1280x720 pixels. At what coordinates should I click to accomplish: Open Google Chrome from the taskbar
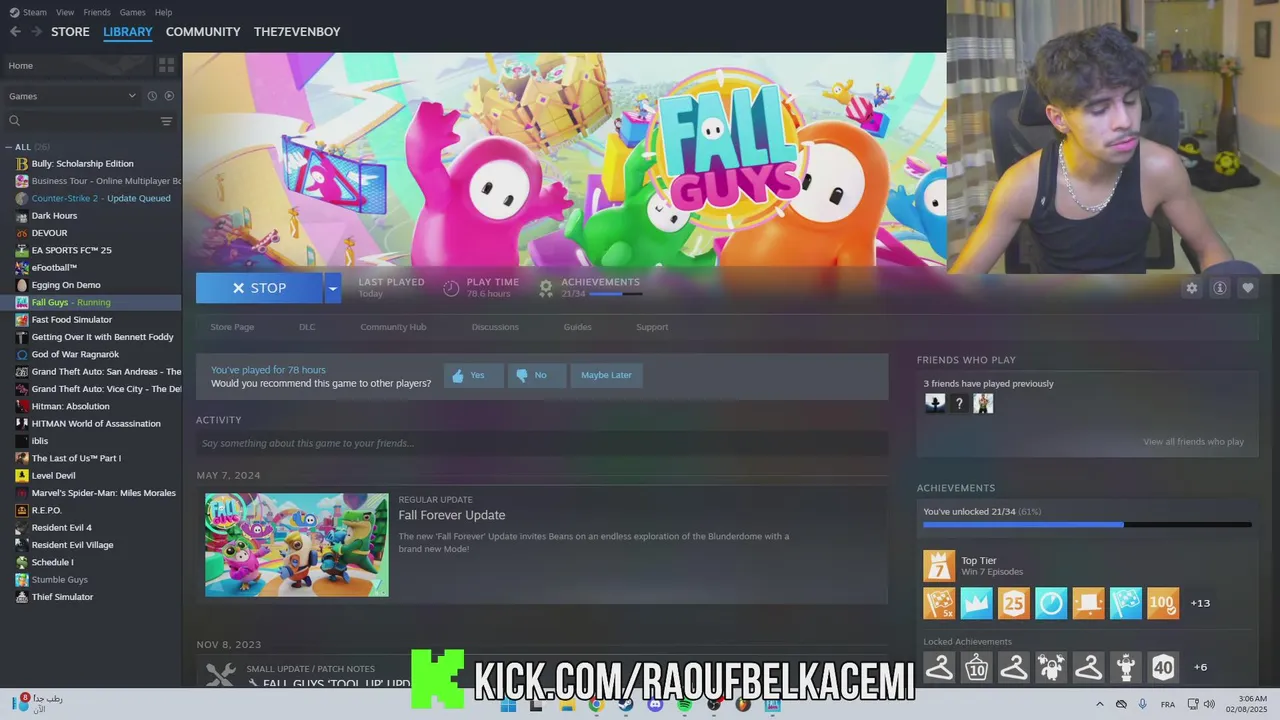tap(596, 705)
